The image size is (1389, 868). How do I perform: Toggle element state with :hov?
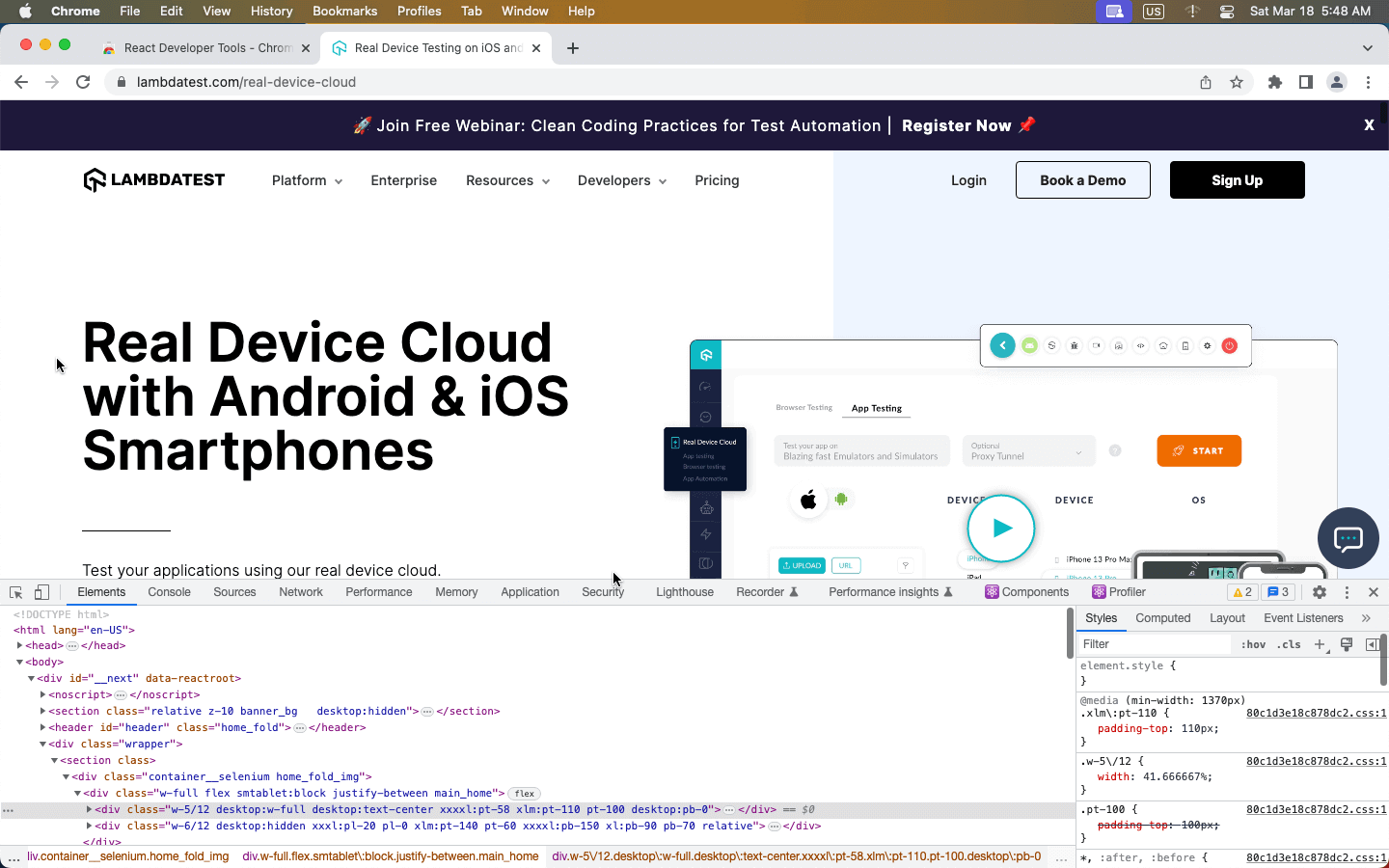tap(1253, 644)
